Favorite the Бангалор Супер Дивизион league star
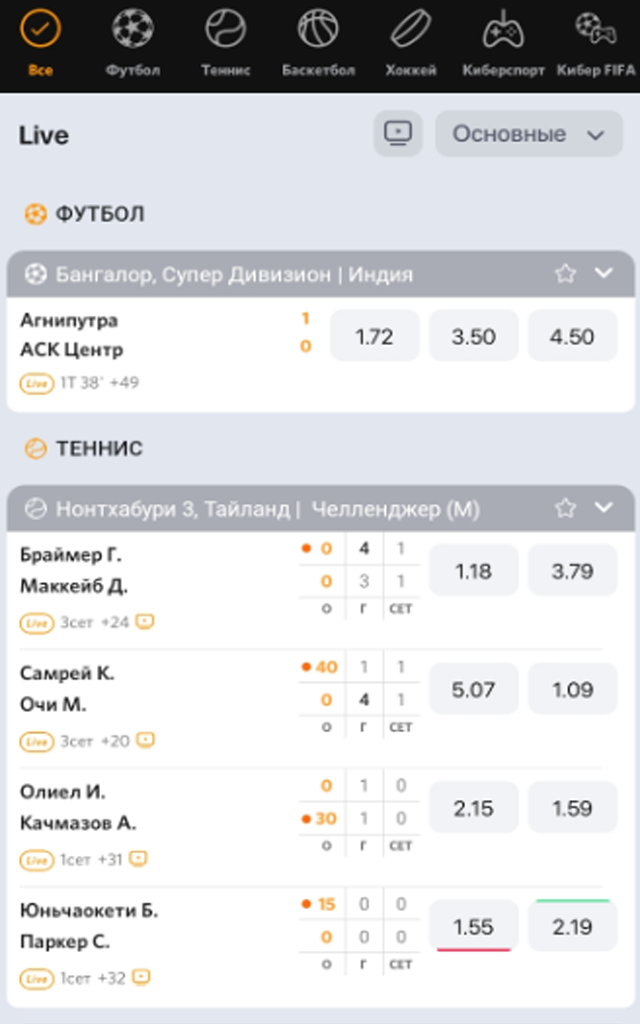This screenshot has width=640, height=1024. (566, 274)
